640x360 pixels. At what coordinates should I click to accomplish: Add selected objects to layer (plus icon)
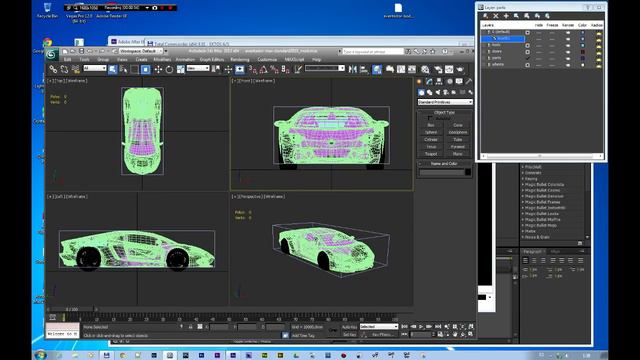tap(506, 16)
